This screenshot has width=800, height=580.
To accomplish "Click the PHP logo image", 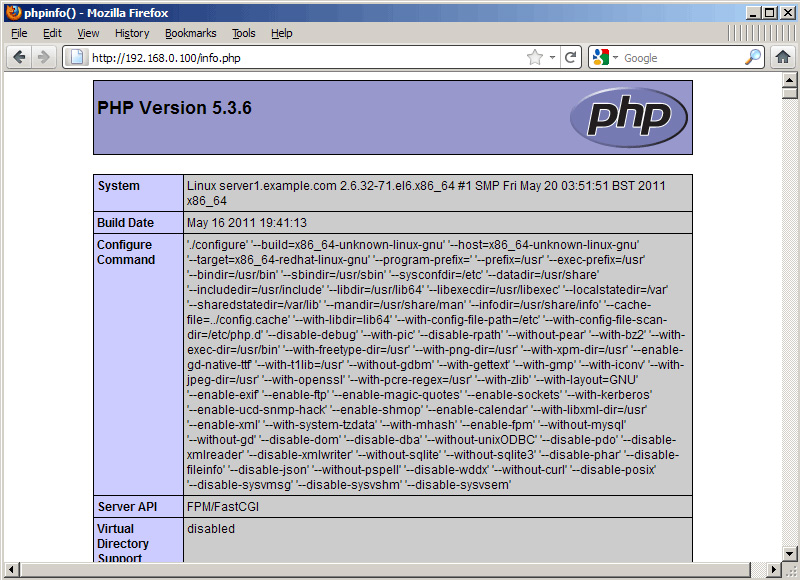I will (x=629, y=117).
